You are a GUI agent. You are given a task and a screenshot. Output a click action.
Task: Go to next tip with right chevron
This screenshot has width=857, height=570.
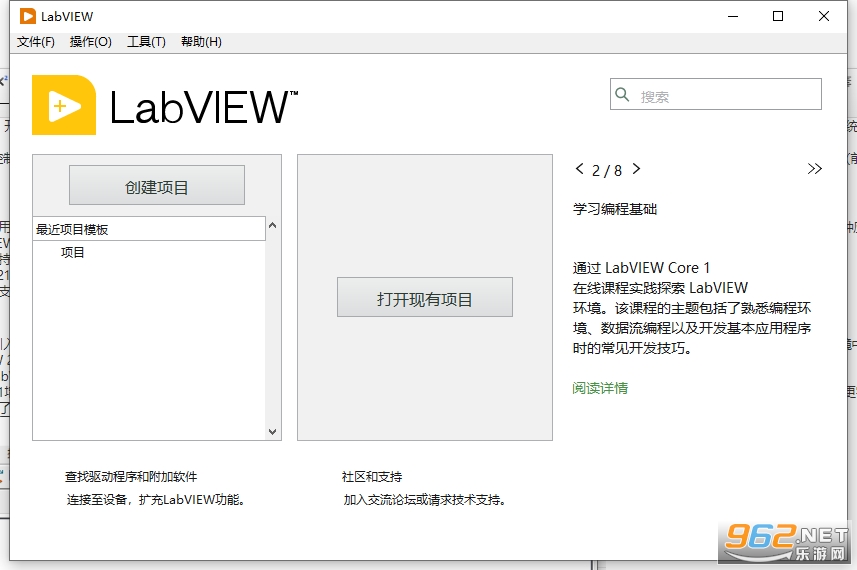[x=636, y=169]
